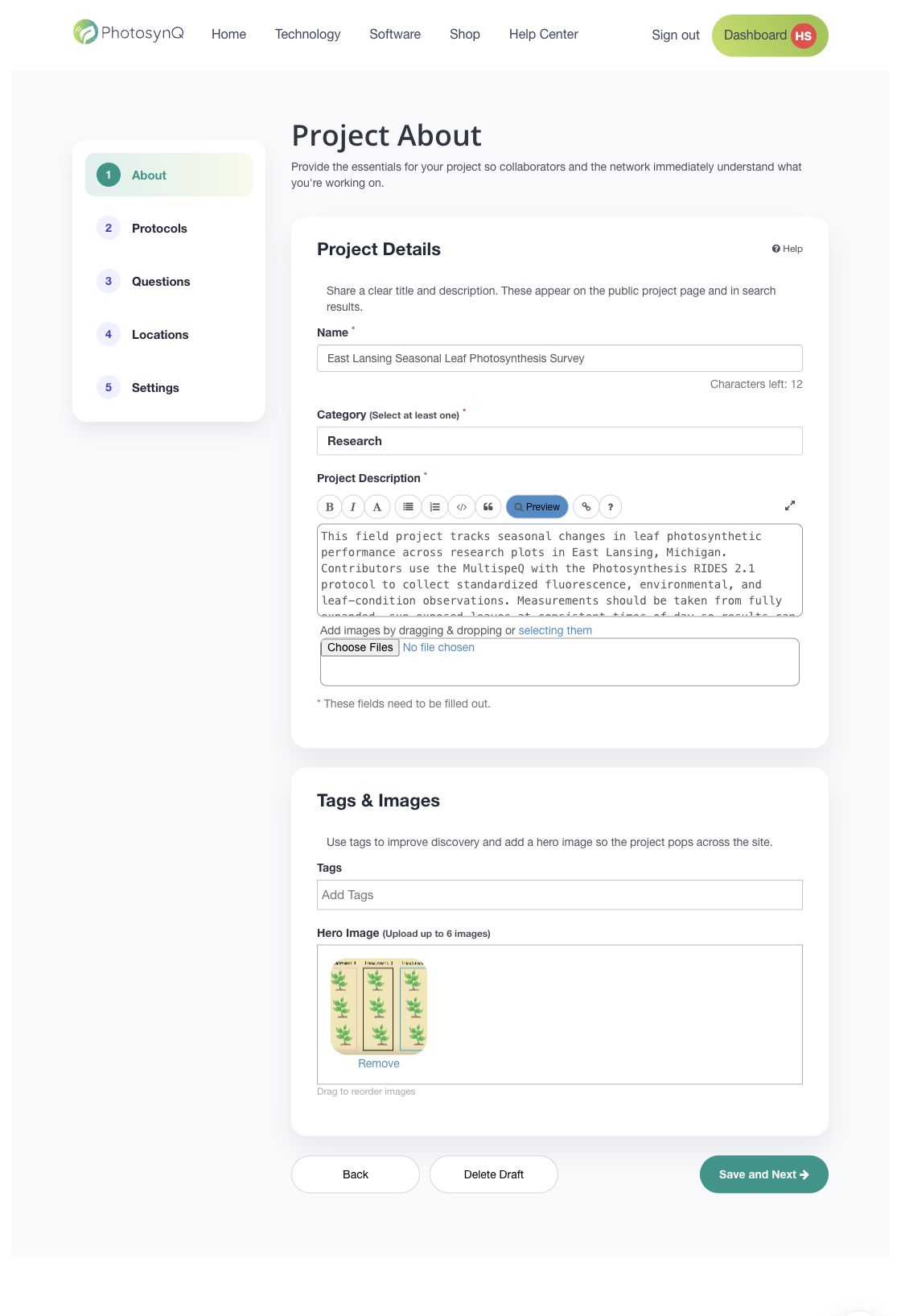Image resolution: width=901 pixels, height=1316 pixels.
Task: Click Save and Next button
Action: [x=764, y=1174]
